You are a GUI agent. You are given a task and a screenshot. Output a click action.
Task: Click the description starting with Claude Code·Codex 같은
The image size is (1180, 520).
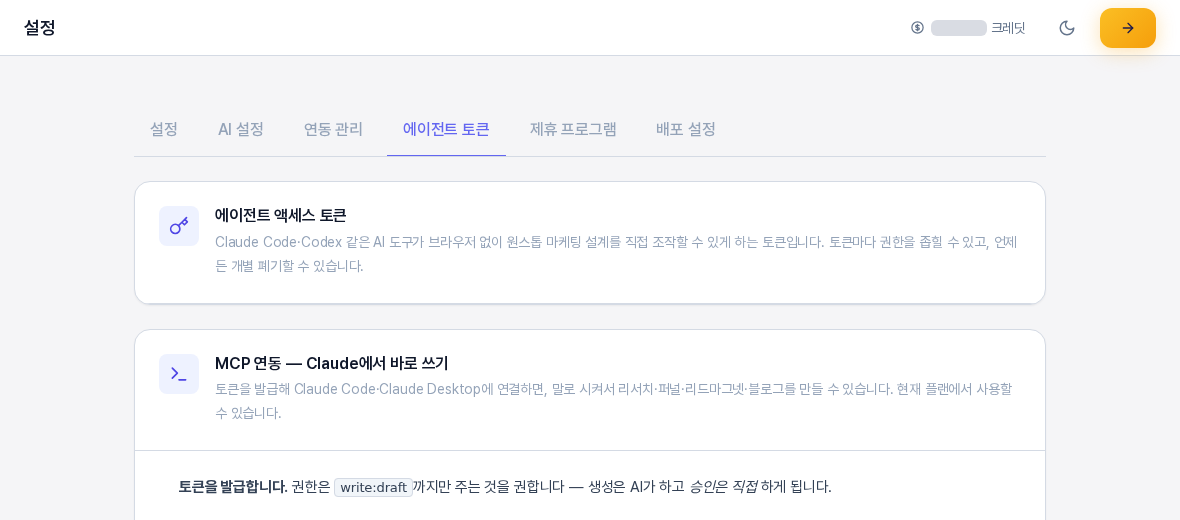616,254
